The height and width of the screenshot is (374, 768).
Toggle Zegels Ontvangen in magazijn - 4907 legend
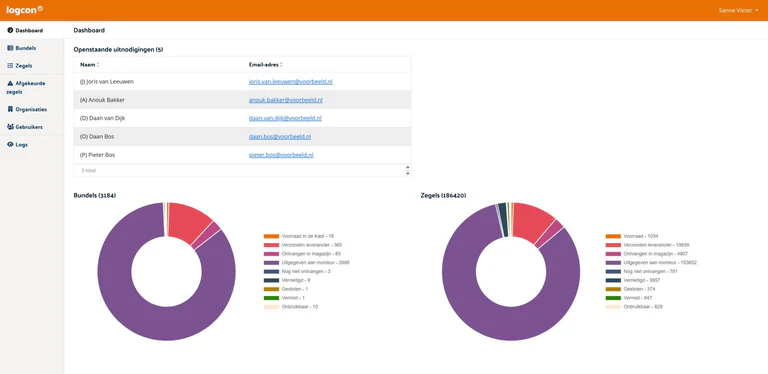coord(647,254)
